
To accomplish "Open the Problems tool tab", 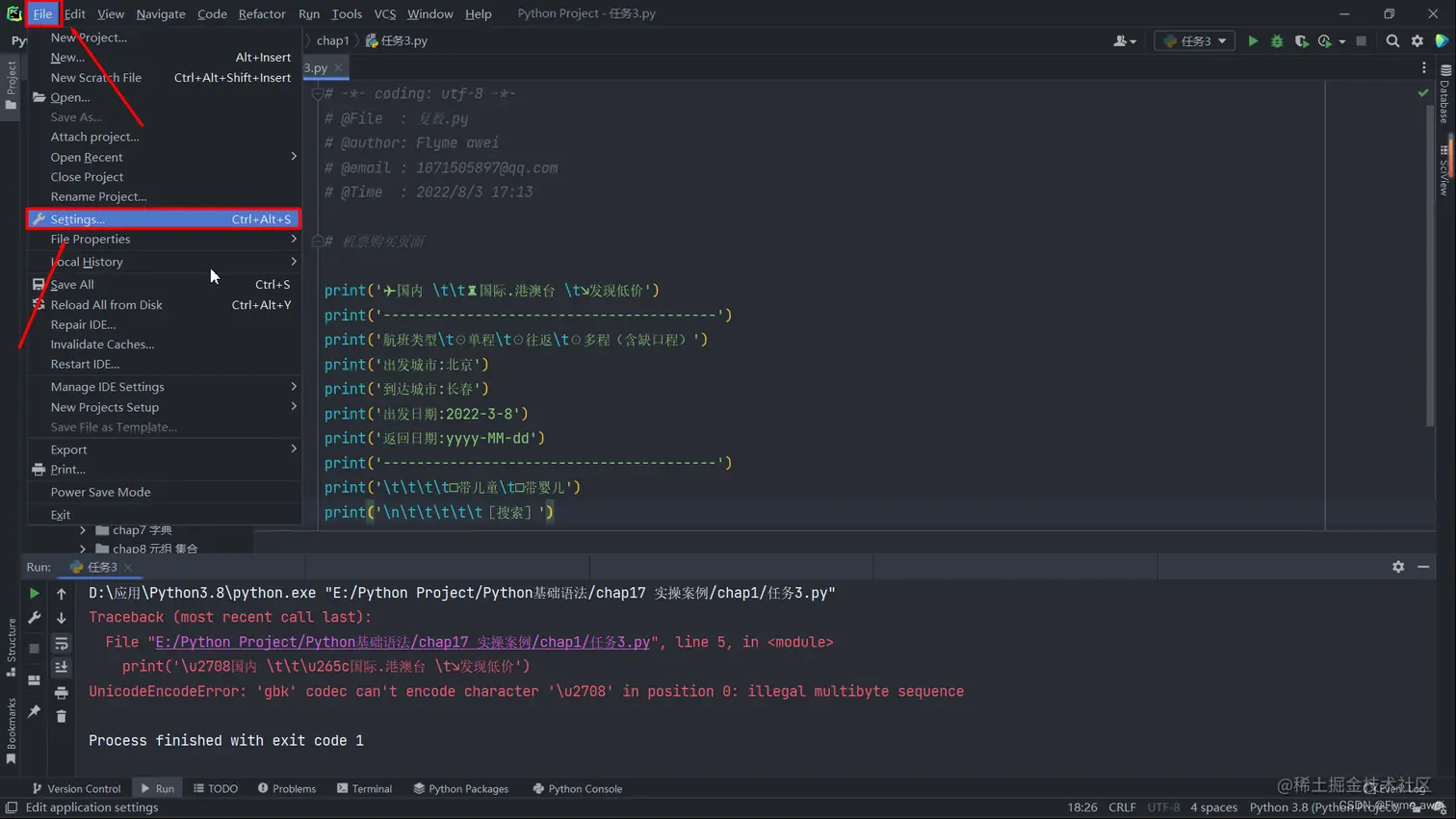I will (x=287, y=788).
